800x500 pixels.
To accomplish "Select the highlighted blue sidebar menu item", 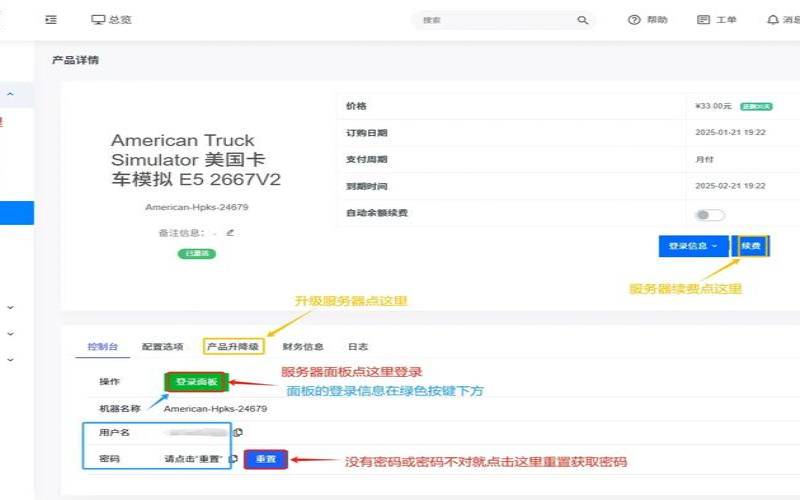I will coord(17,213).
